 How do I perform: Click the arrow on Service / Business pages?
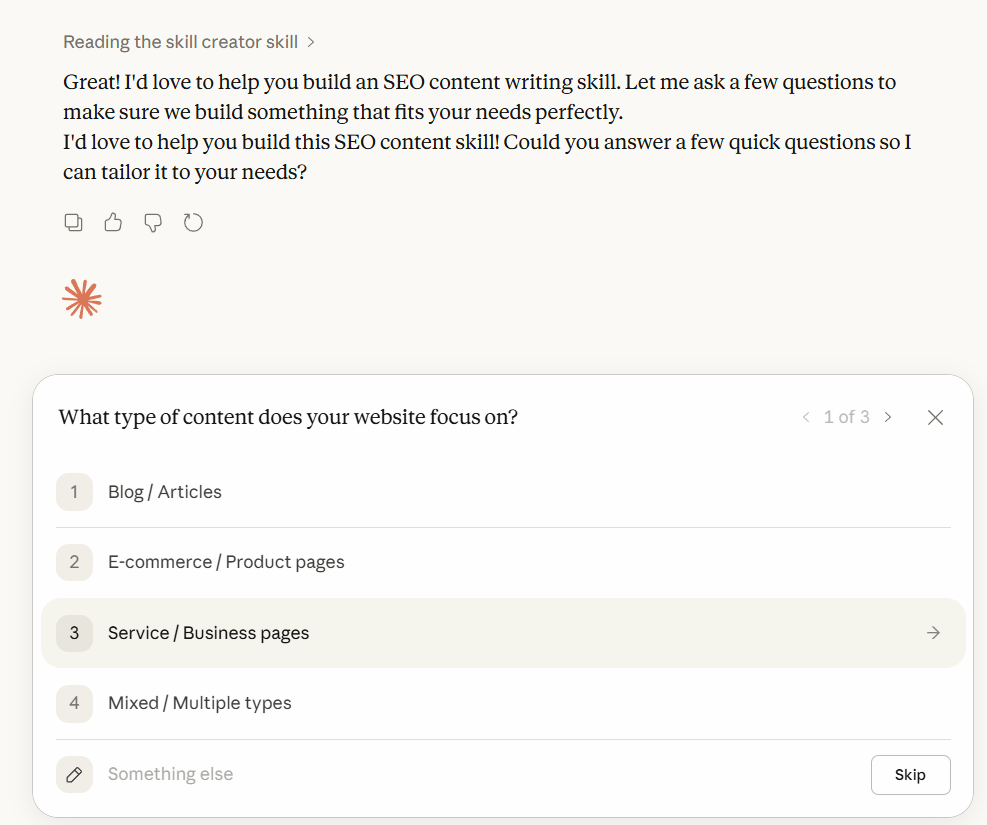click(x=932, y=632)
